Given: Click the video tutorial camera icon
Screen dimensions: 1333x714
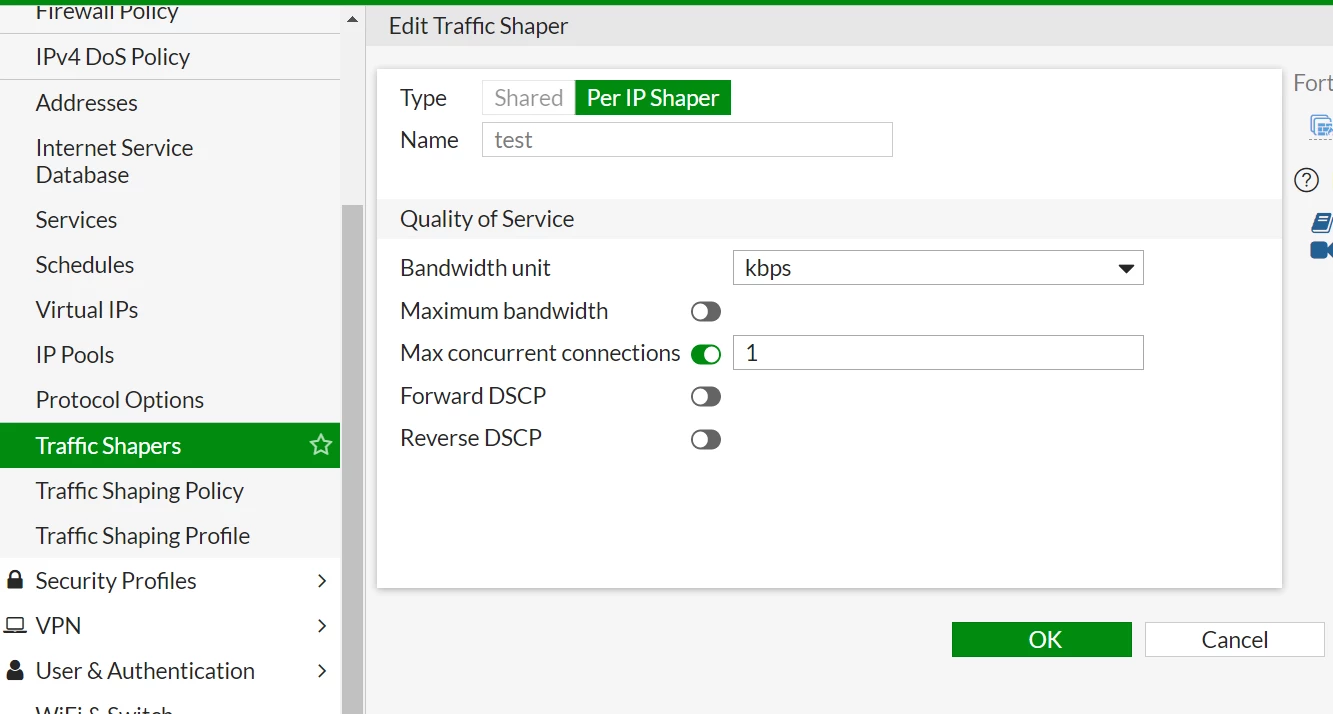Looking at the screenshot, I should (1322, 249).
